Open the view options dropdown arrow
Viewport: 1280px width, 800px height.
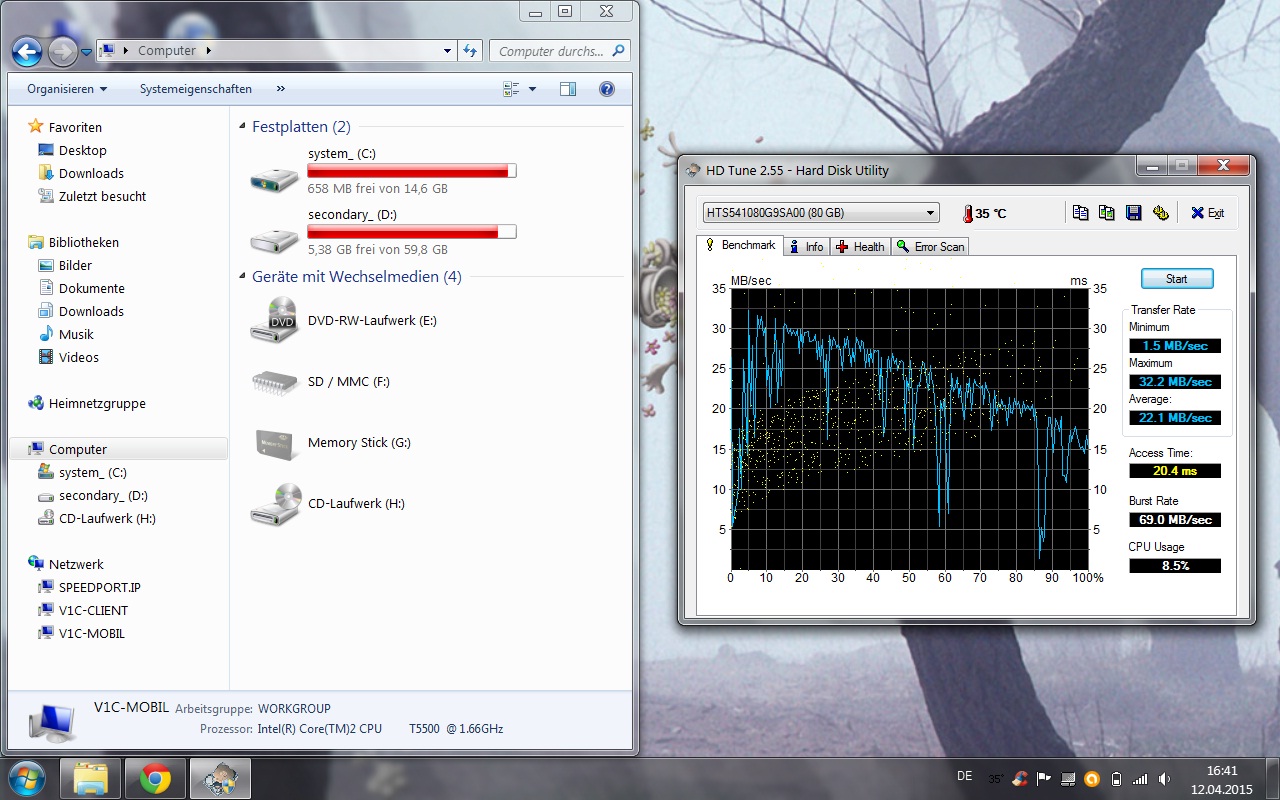click(x=532, y=89)
